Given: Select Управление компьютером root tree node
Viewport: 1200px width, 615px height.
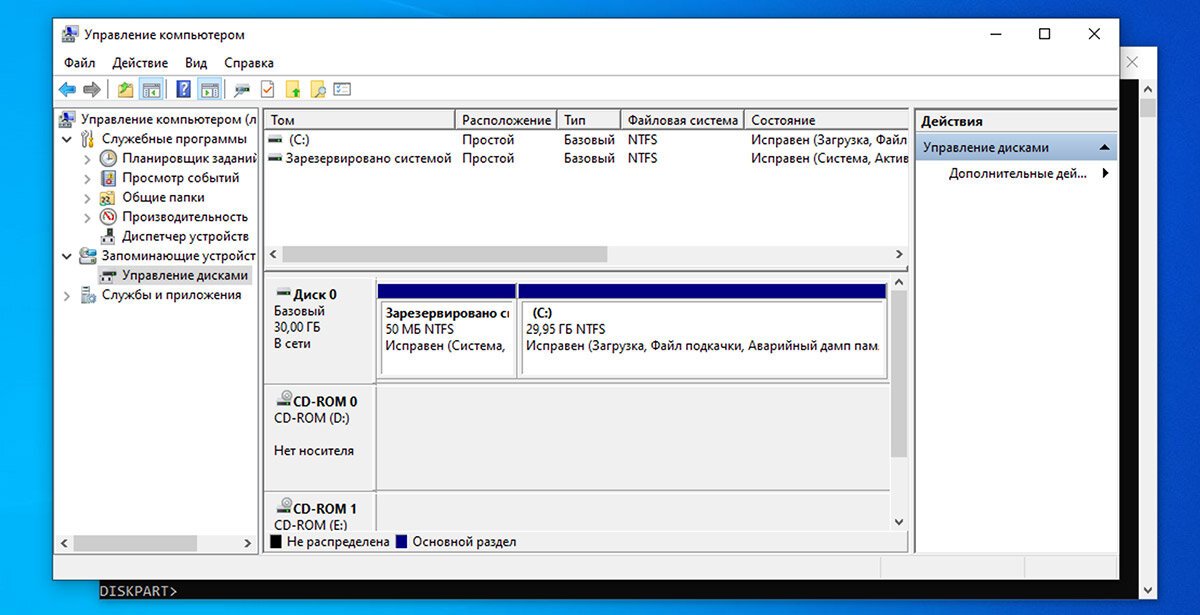Looking at the screenshot, I should [168, 119].
